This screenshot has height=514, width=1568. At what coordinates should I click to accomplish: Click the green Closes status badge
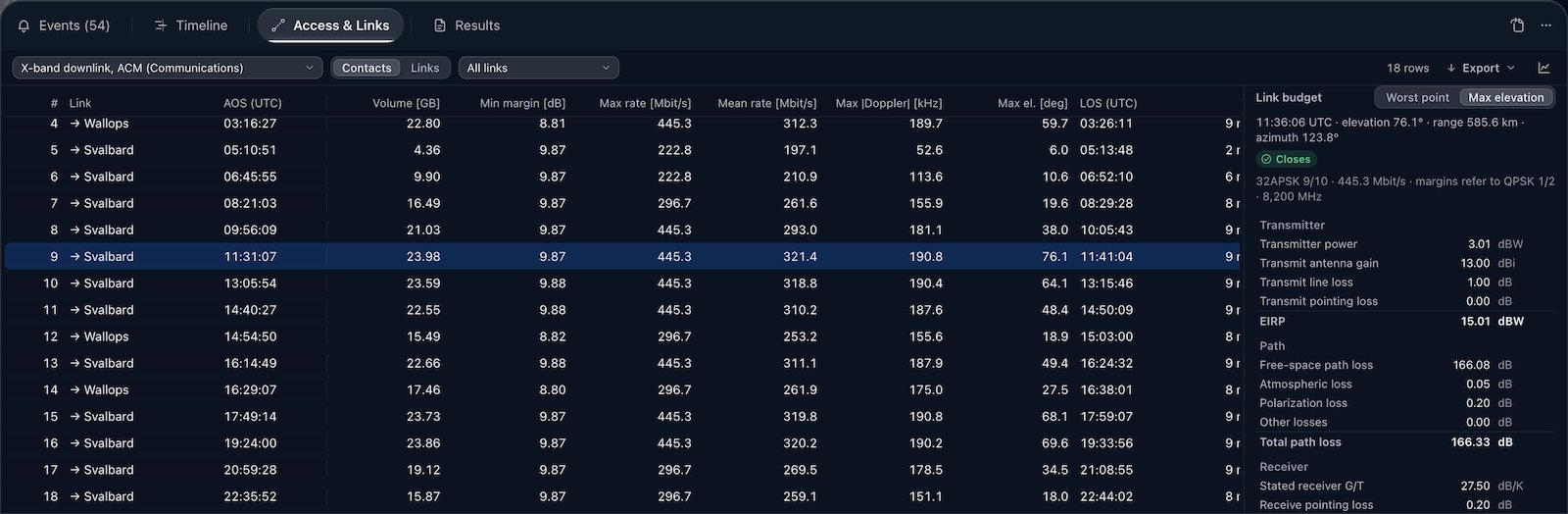pos(1286,159)
